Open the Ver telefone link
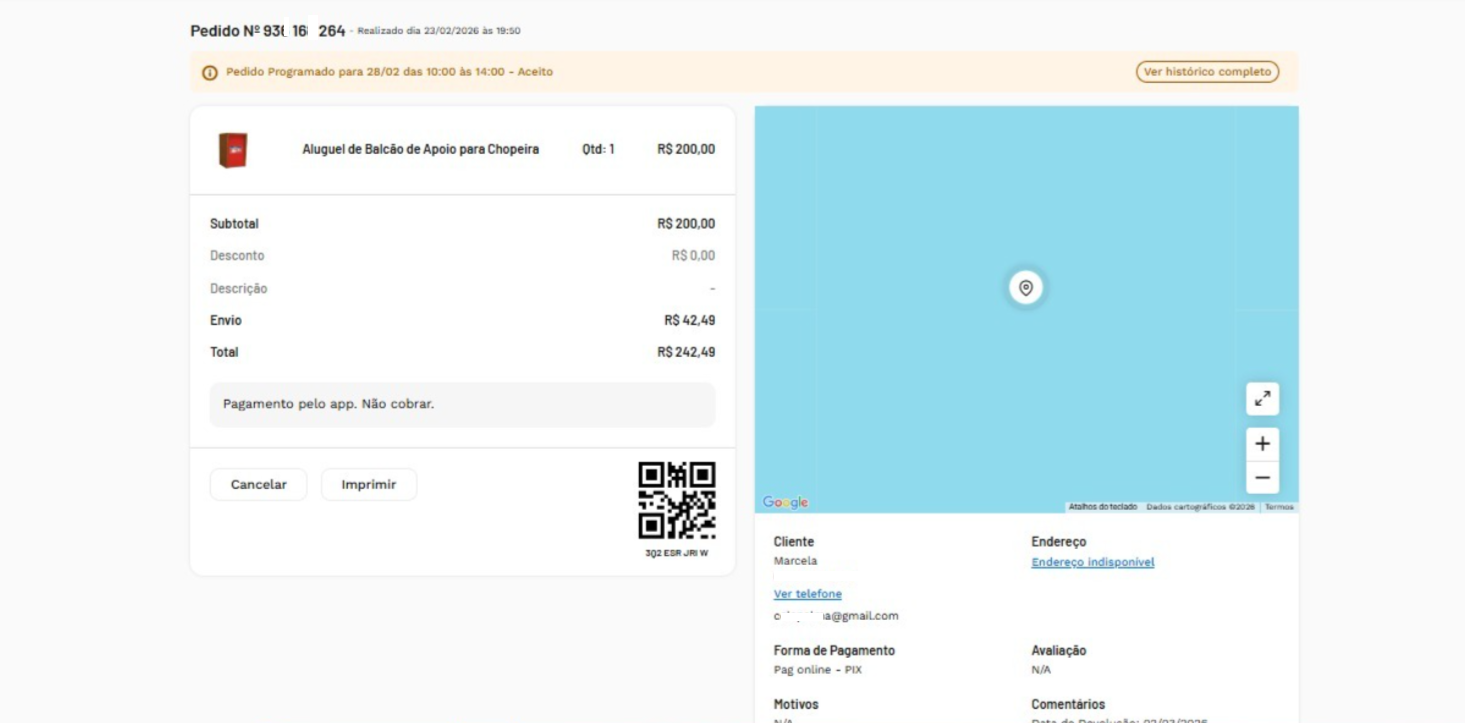Screen dimensions: 1465x723 (807, 593)
